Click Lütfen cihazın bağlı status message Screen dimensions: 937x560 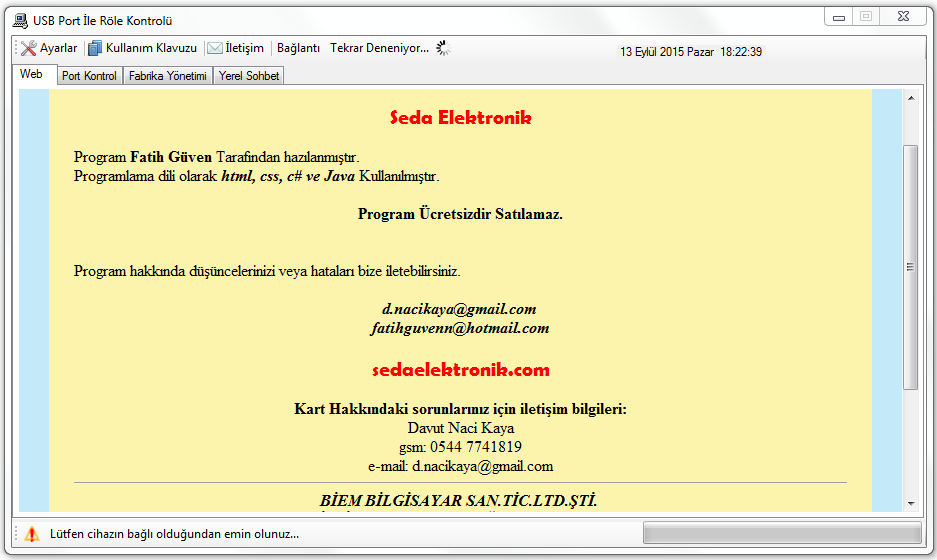coord(174,534)
